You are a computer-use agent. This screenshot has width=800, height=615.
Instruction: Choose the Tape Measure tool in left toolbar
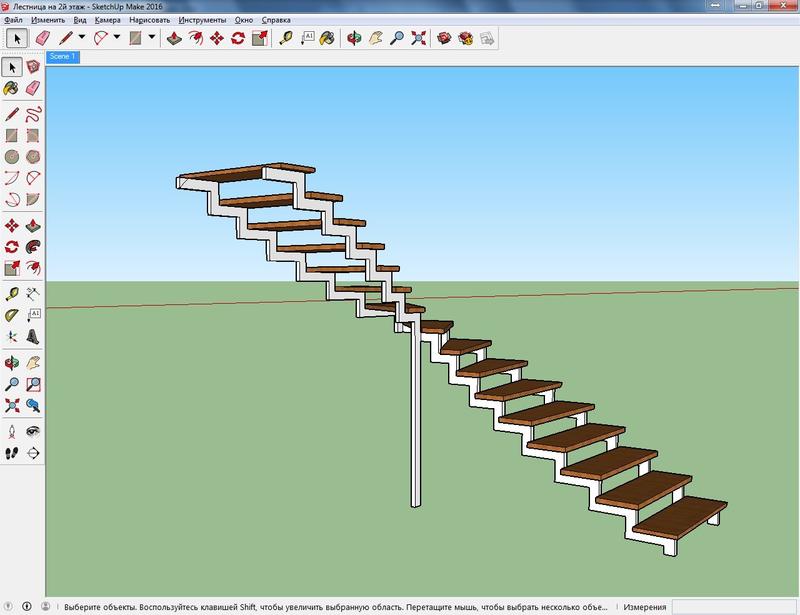tap(12, 293)
